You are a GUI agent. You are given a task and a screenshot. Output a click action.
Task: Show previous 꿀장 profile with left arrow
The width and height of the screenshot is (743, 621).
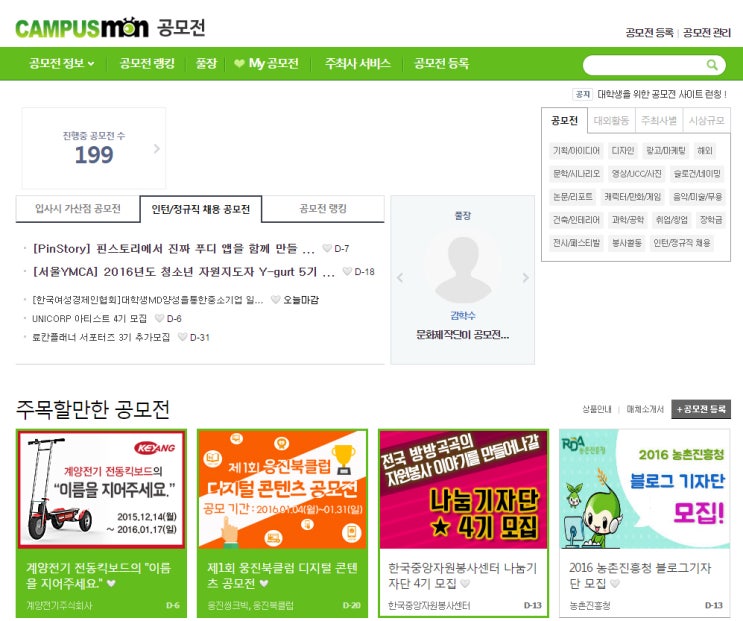[x=400, y=278]
